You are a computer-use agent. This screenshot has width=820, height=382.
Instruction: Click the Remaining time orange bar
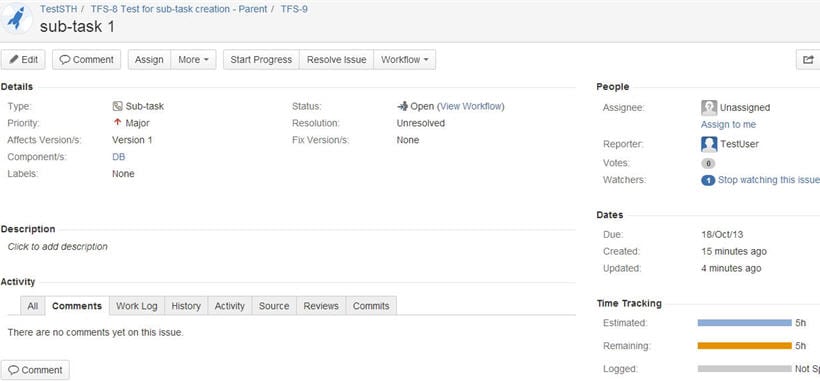[x=745, y=346]
